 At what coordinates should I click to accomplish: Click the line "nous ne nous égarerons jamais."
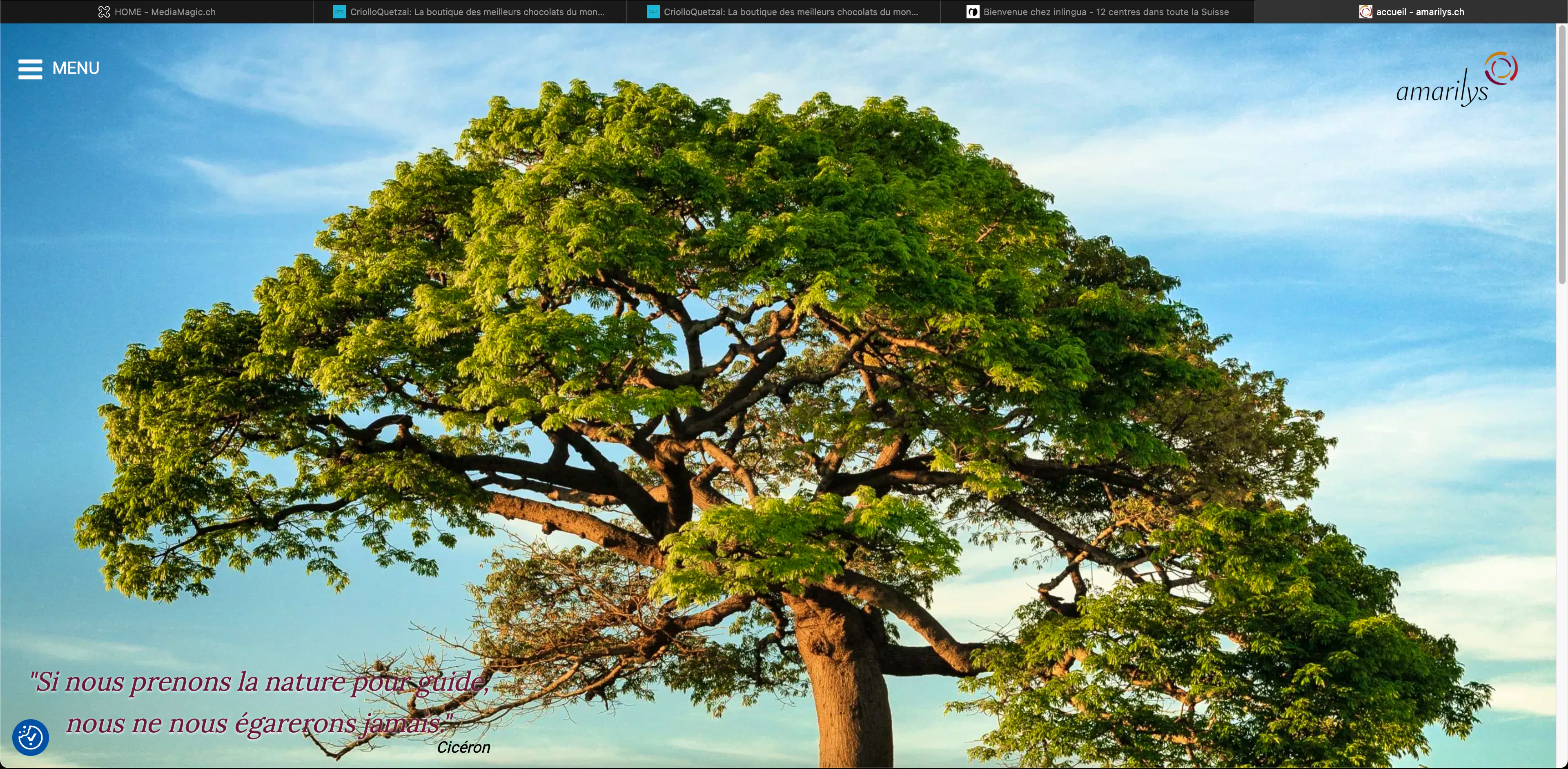[260, 723]
